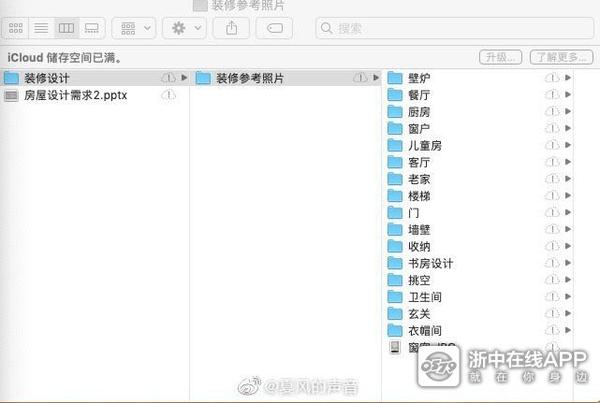600x403 pixels.
Task: Click iCloud download icon next to 壁炉
Action: [x=551, y=78]
